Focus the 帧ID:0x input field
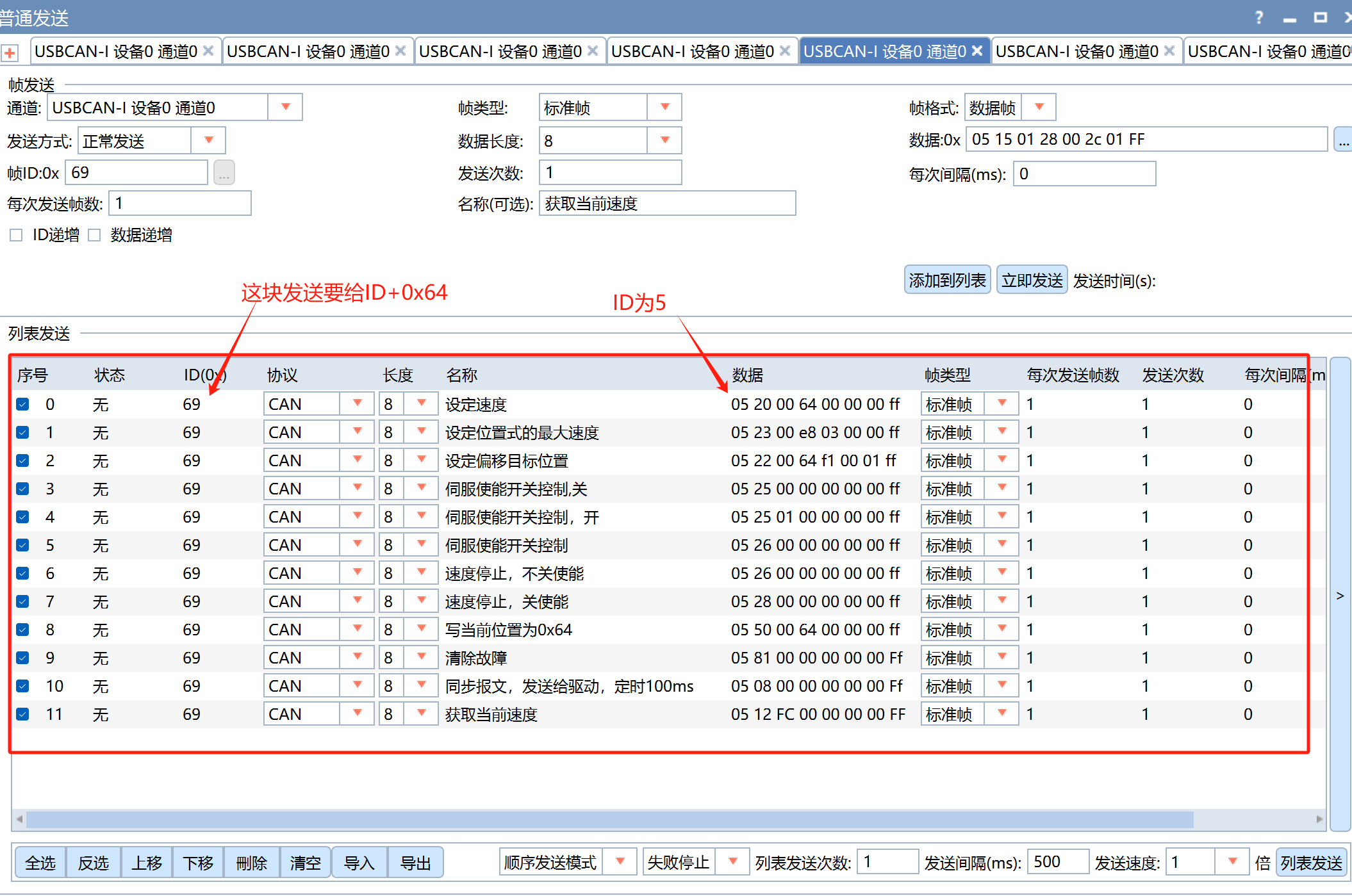Screen dimensions: 1352x896 tap(136, 173)
